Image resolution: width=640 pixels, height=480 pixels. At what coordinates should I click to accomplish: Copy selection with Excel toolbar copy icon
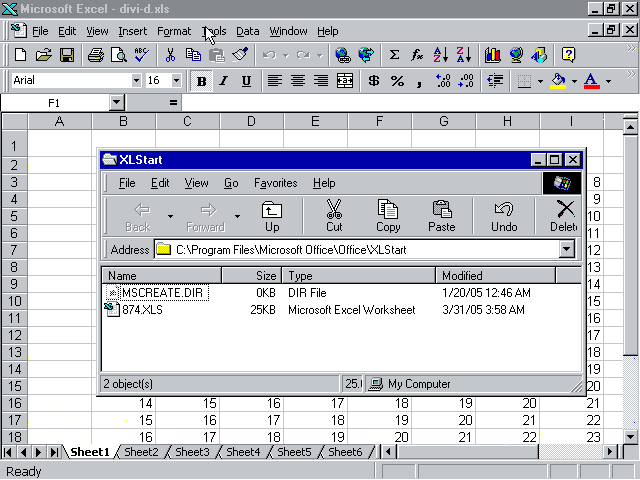[193, 55]
